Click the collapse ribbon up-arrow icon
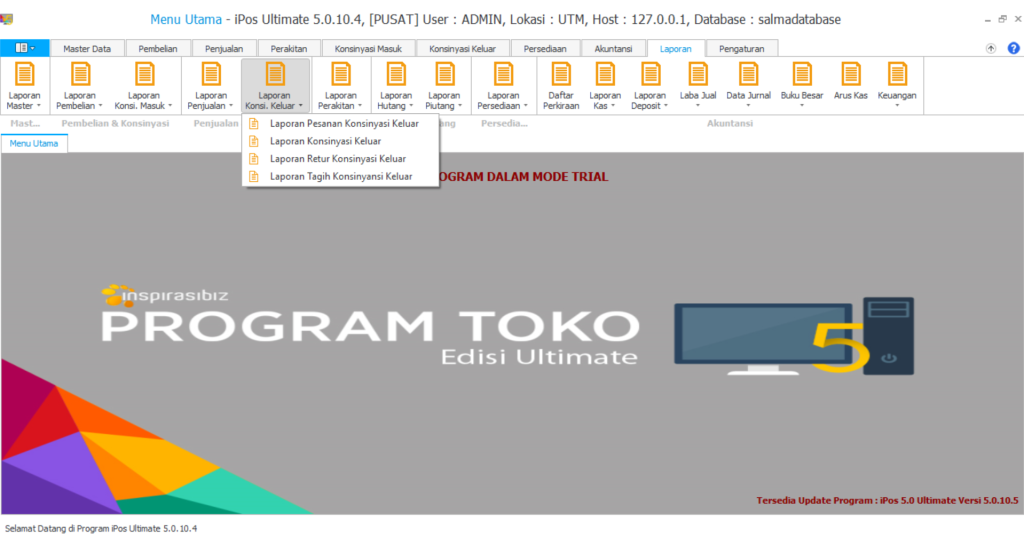The image size is (1024, 537). point(991,48)
